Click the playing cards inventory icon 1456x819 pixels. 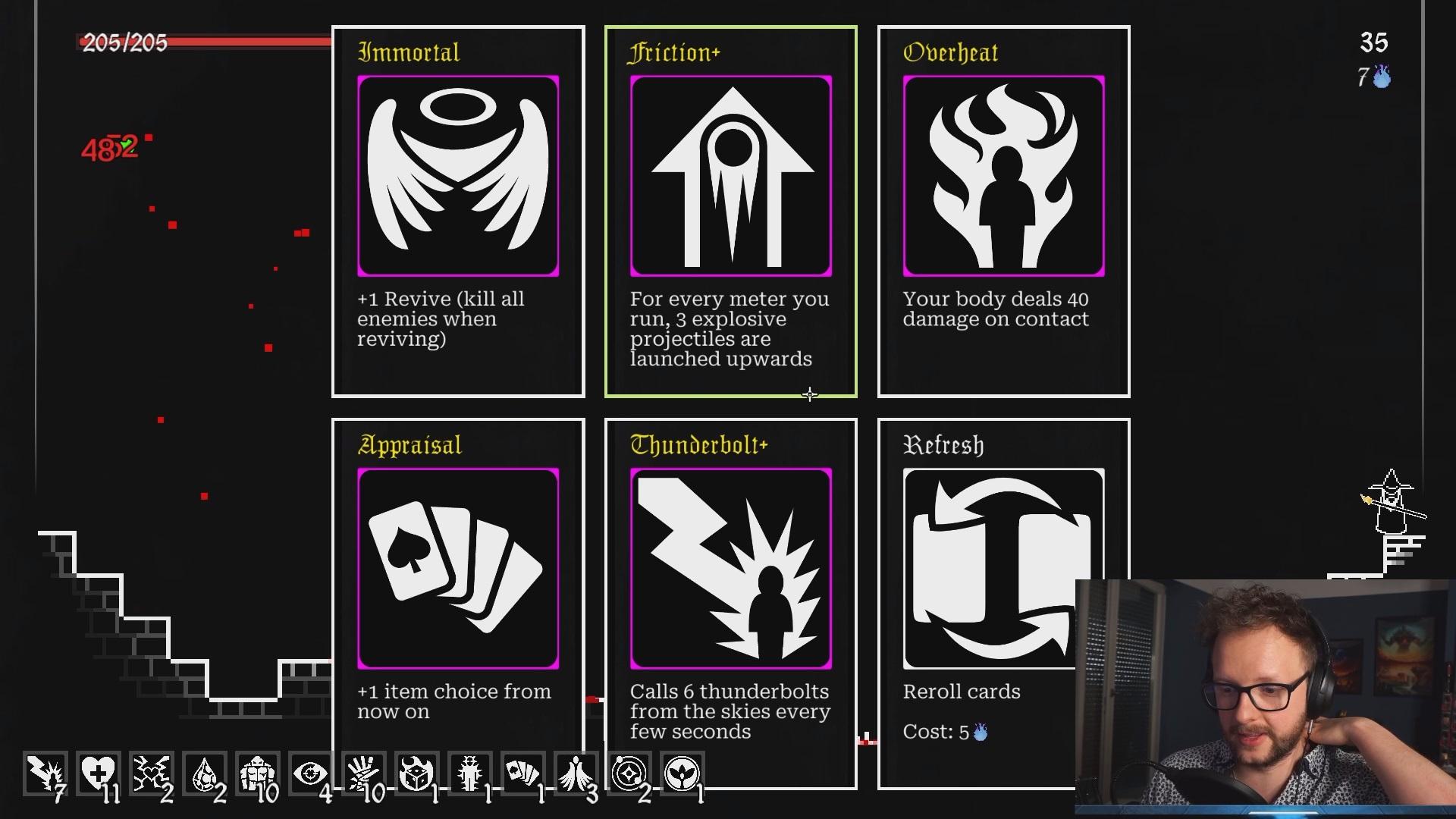point(523,773)
